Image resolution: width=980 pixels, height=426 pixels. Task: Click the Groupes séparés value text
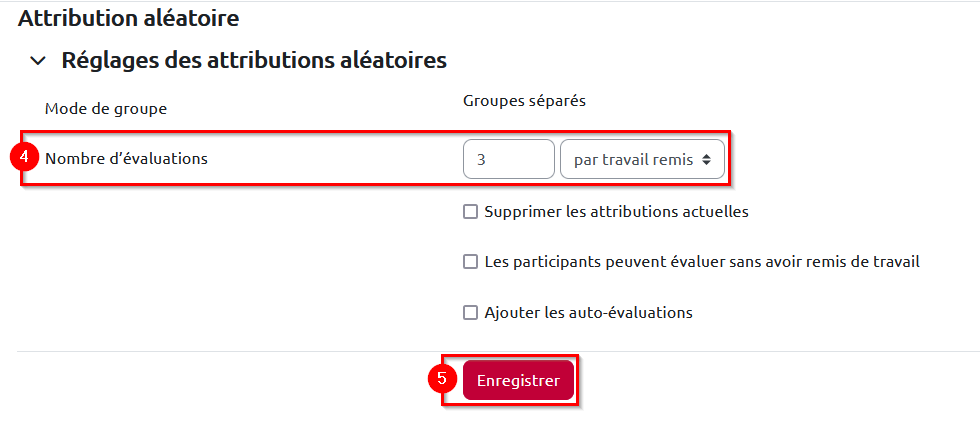click(x=524, y=101)
